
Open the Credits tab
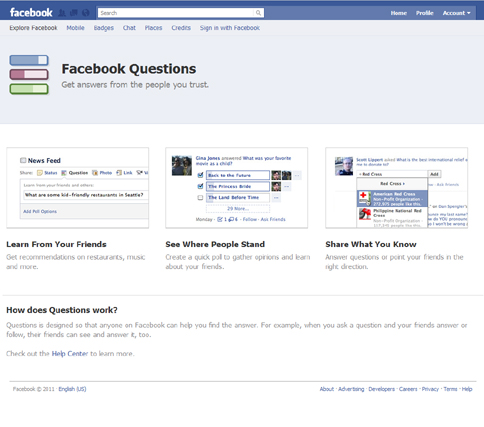click(181, 28)
